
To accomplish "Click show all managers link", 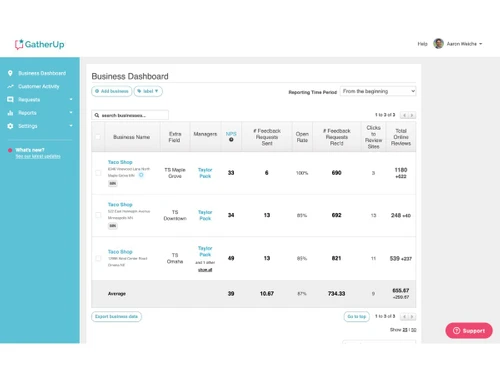I will coord(205,270).
